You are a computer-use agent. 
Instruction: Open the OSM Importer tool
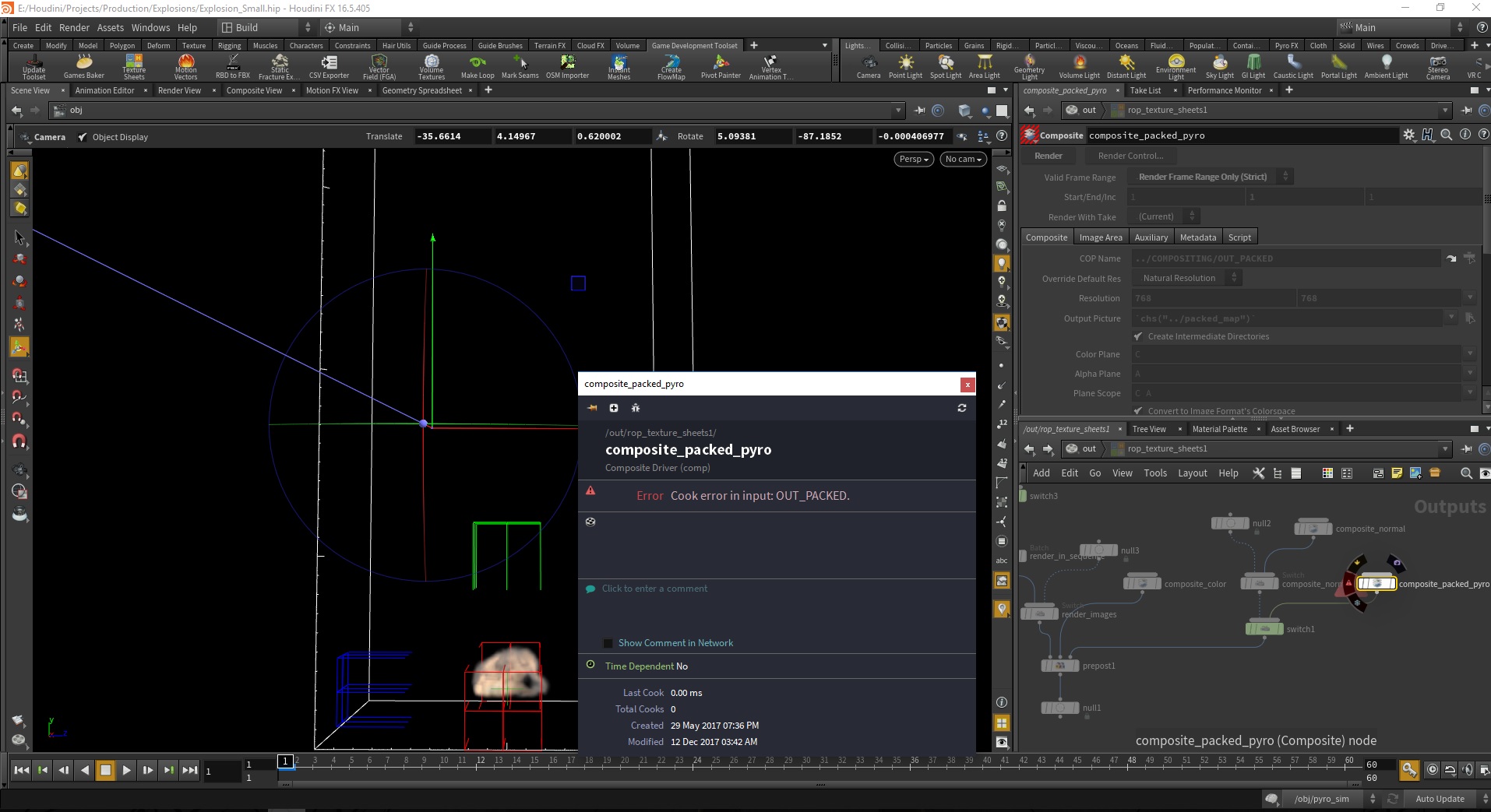click(567, 67)
